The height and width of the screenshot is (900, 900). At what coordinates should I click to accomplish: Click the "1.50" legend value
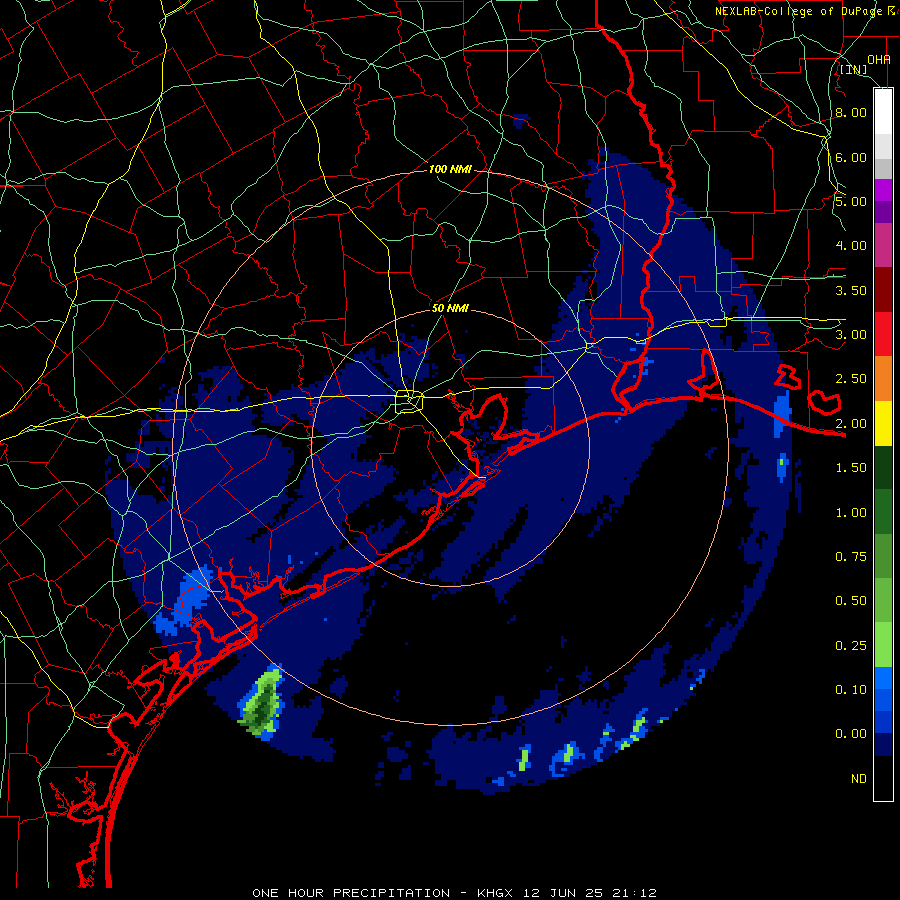tap(851, 468)
